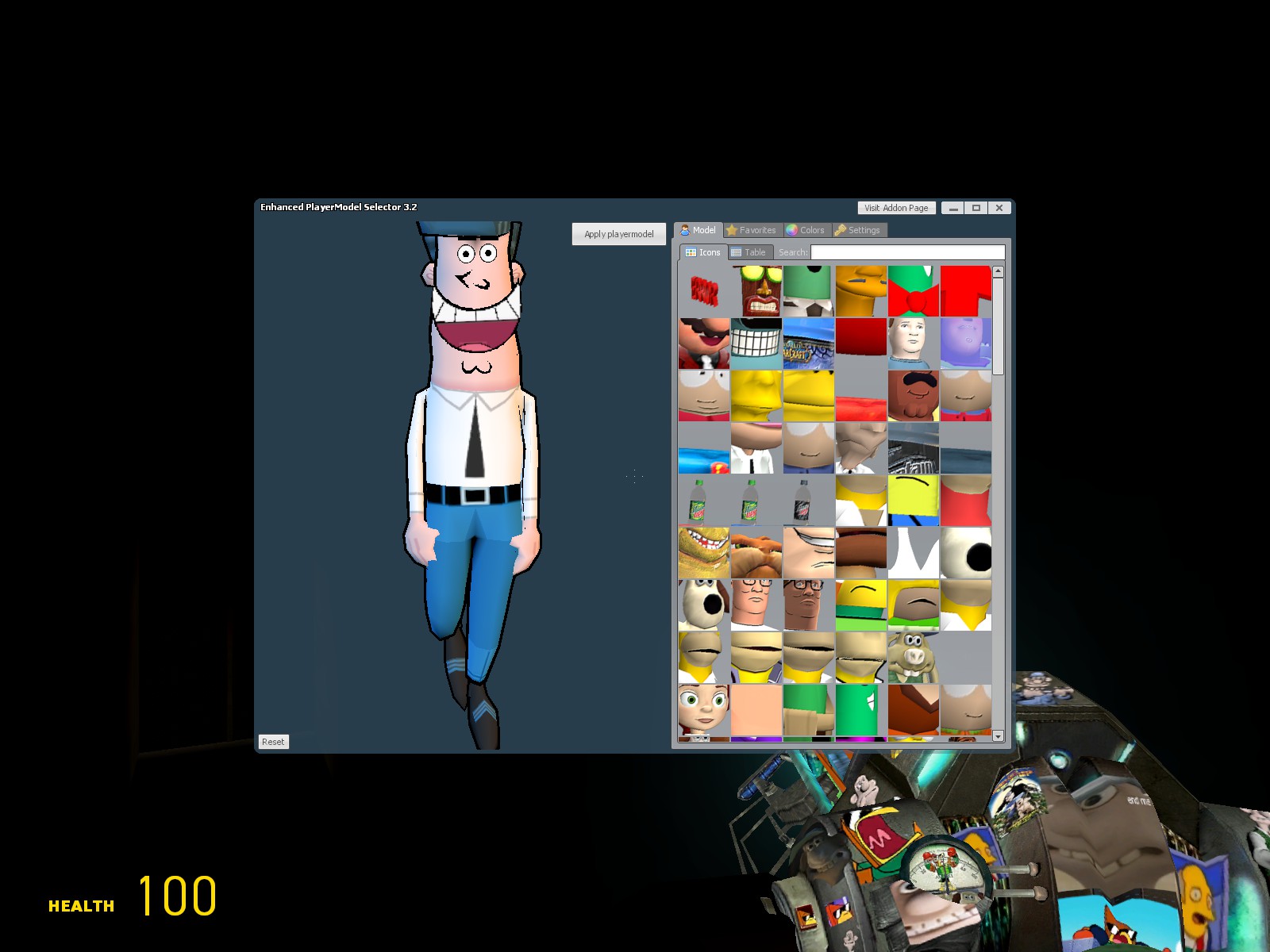Pick the World of Warcraft box model
This screenshot has width=1270, height=952.
point(808,344)
